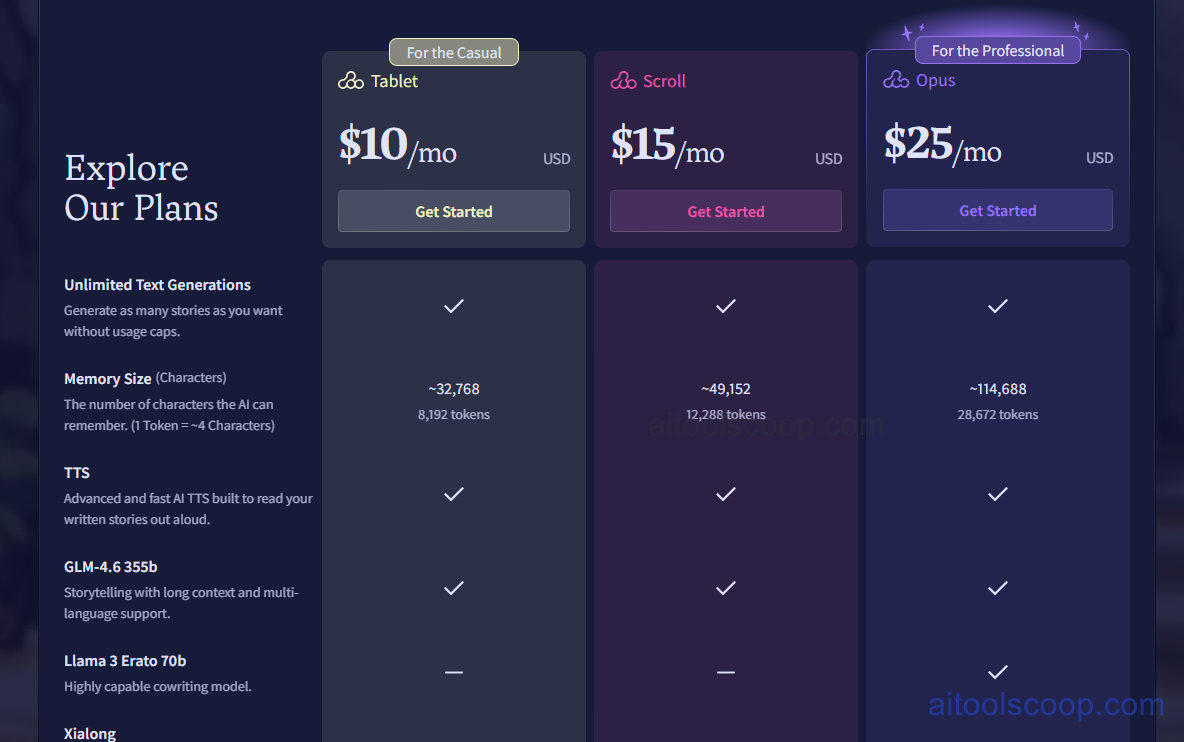Viewport: 1184px width, 742px height.
Task: Click the $25/mo price on Opus
Action: (942, 145)
